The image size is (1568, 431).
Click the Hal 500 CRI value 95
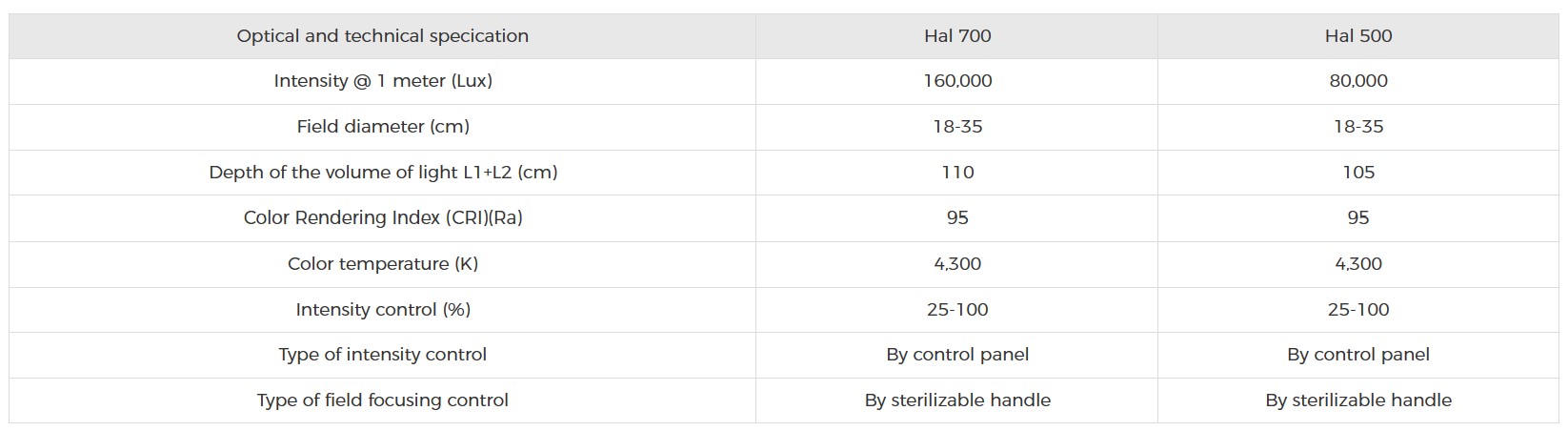click(x=1358, y=217)
